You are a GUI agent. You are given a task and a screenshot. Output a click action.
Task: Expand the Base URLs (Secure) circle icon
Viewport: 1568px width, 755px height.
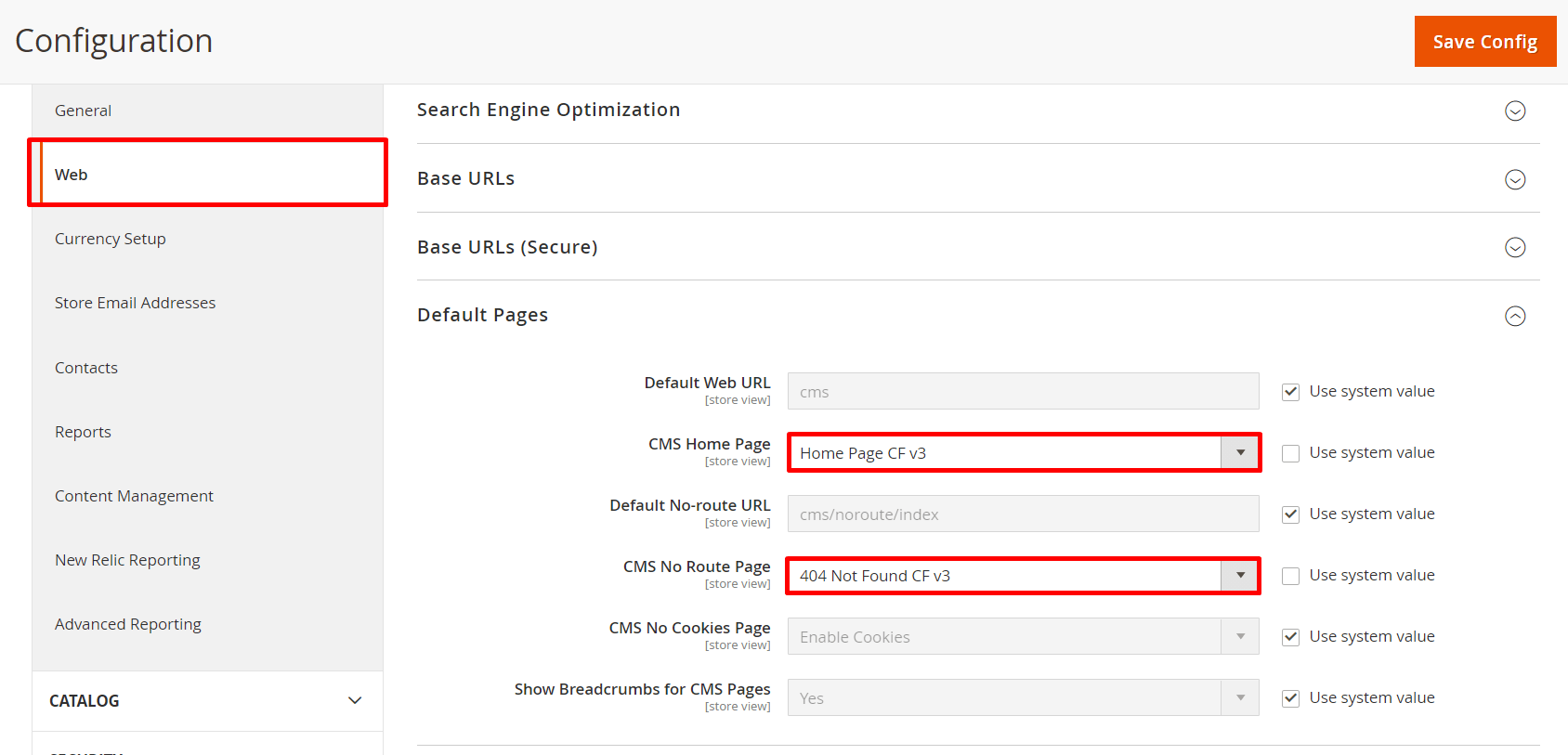pyautogui.click(x=1514, y=247)
